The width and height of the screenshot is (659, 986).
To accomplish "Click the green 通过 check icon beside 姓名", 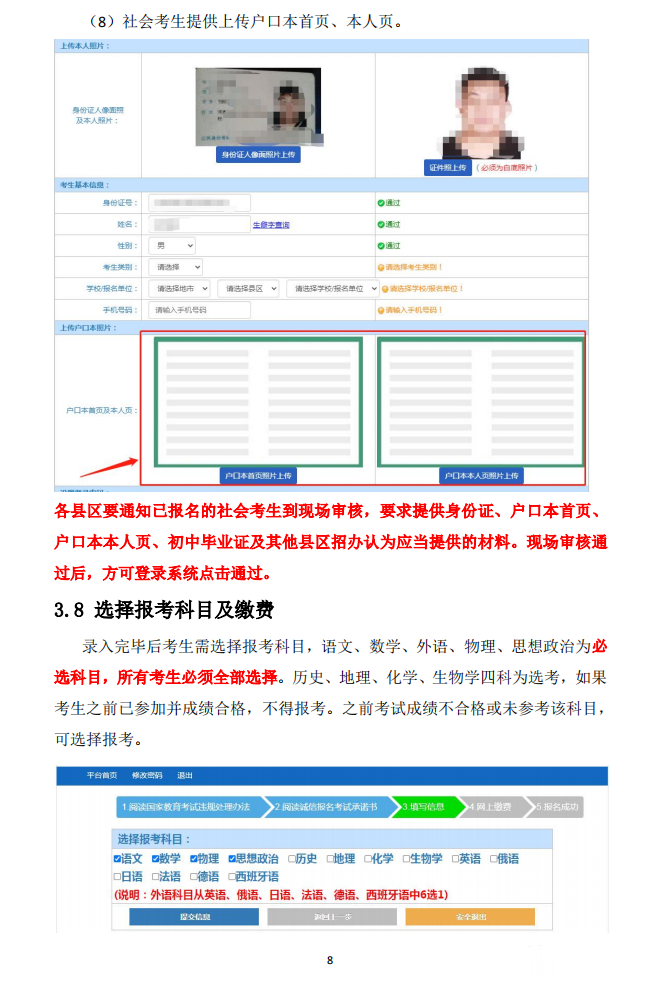I will point(381,224).
